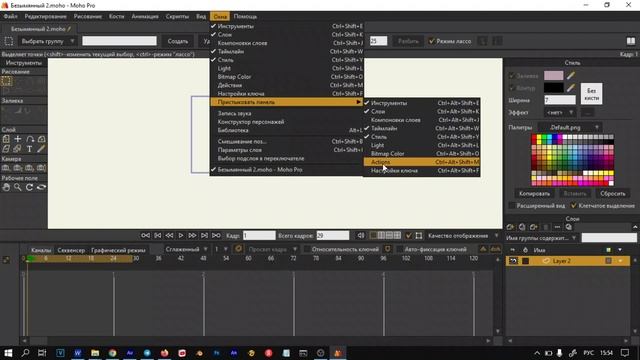Open the Файл menu
Viewport: 640px width, 360px height.
click(11, 16)
